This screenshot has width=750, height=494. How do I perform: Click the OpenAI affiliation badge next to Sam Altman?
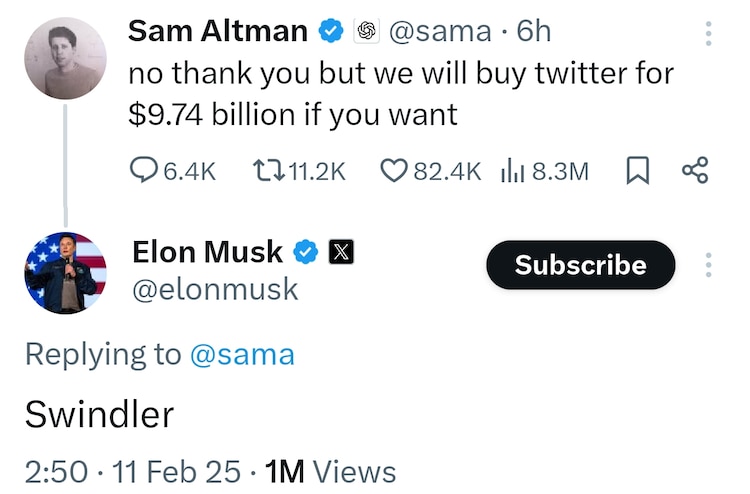[366, 32]
